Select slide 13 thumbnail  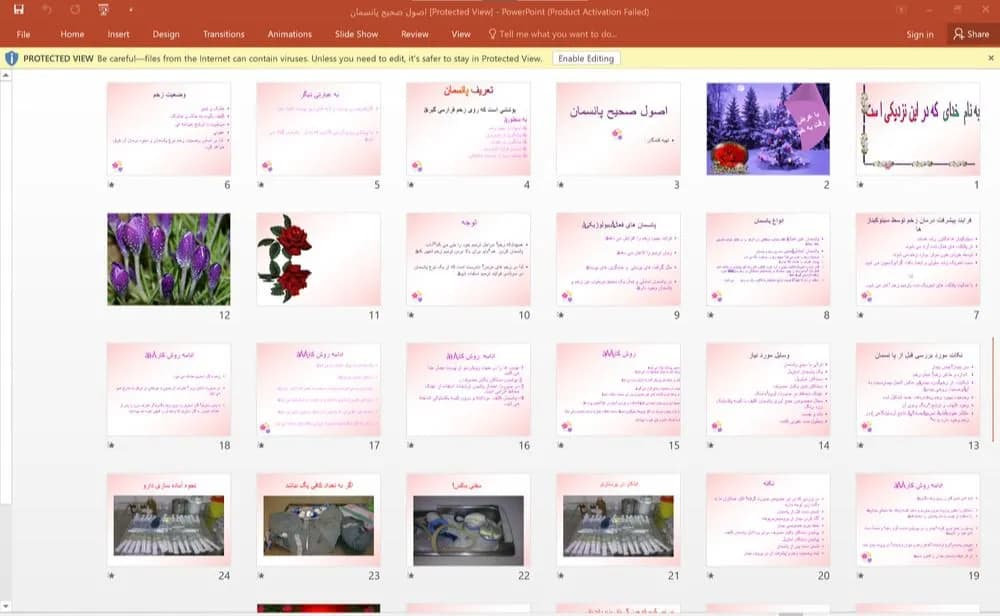(x=918, y=390)
